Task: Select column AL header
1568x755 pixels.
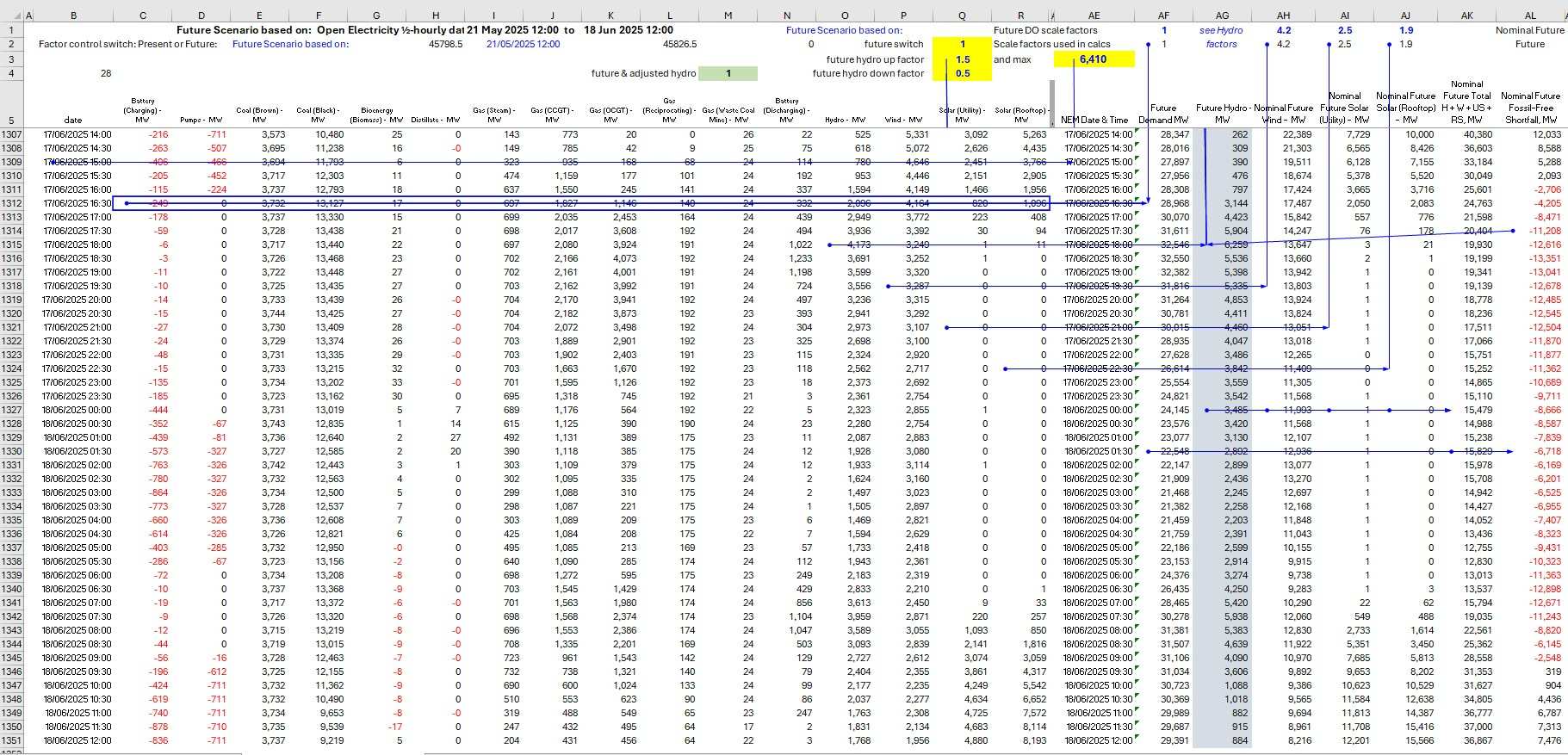Action: pyautogui.click(x=1530, y=15)
